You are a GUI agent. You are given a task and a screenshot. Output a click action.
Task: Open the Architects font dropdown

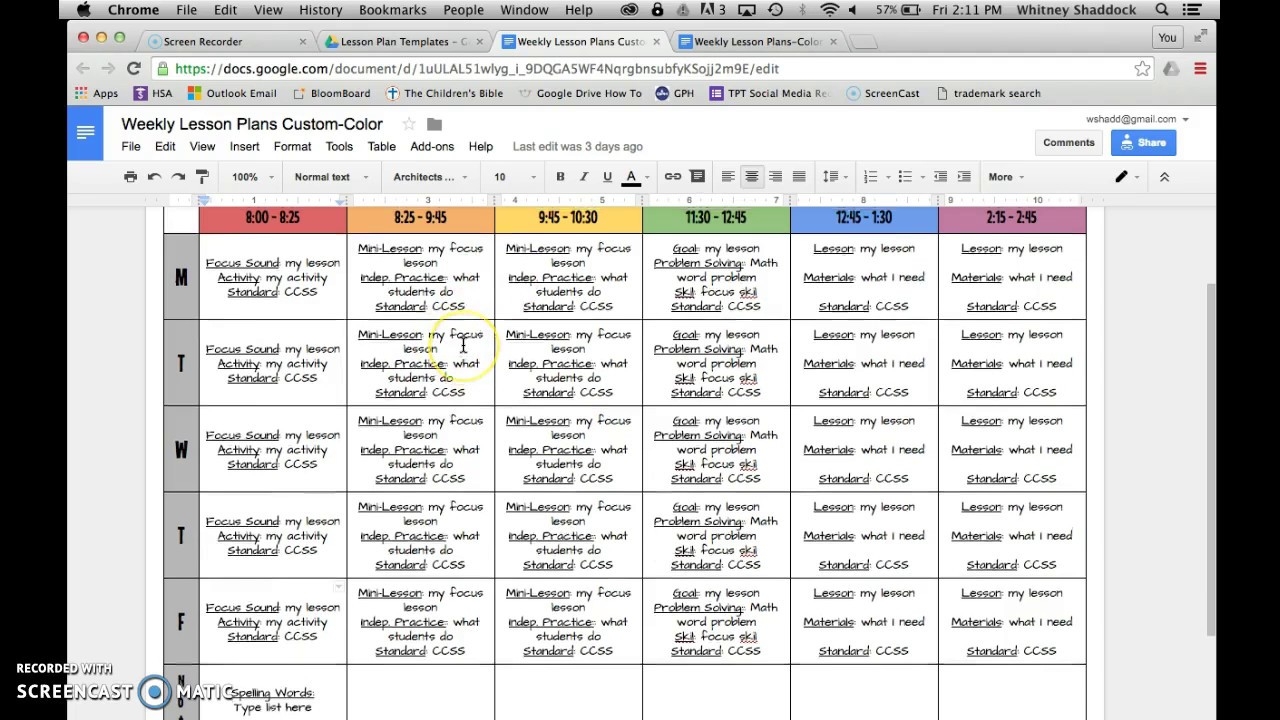point(430,176)
